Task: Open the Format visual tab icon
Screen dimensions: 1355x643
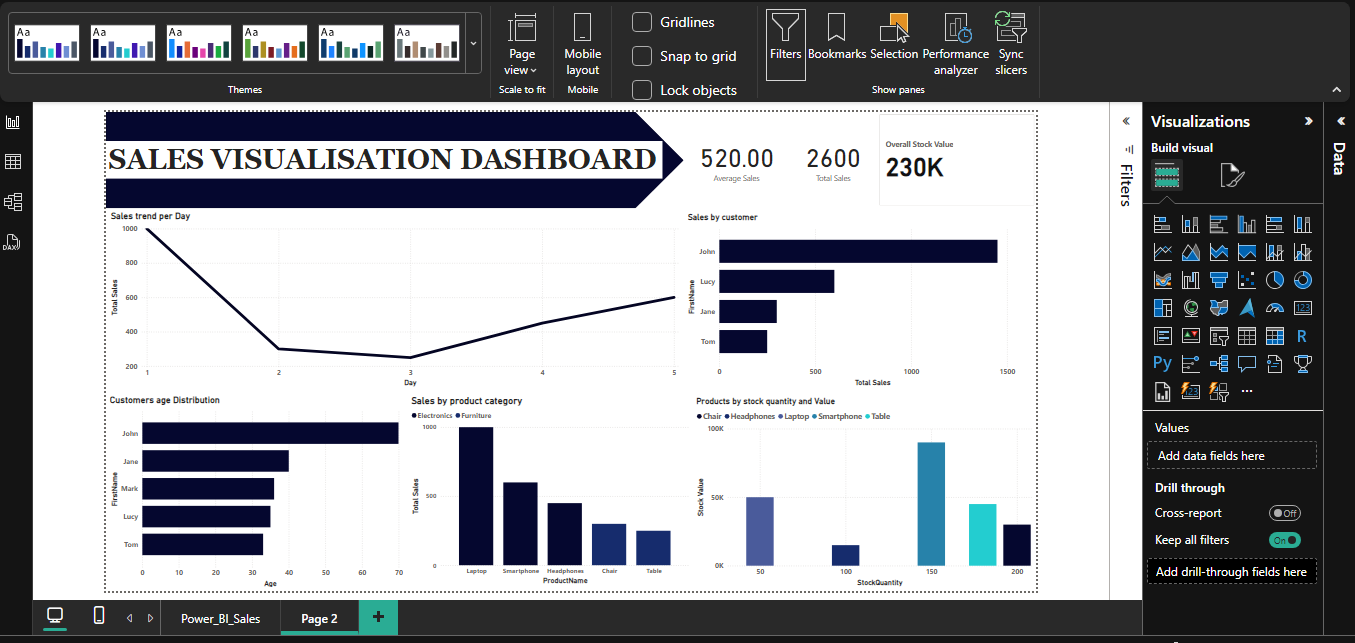Action: click(1232, 176)
